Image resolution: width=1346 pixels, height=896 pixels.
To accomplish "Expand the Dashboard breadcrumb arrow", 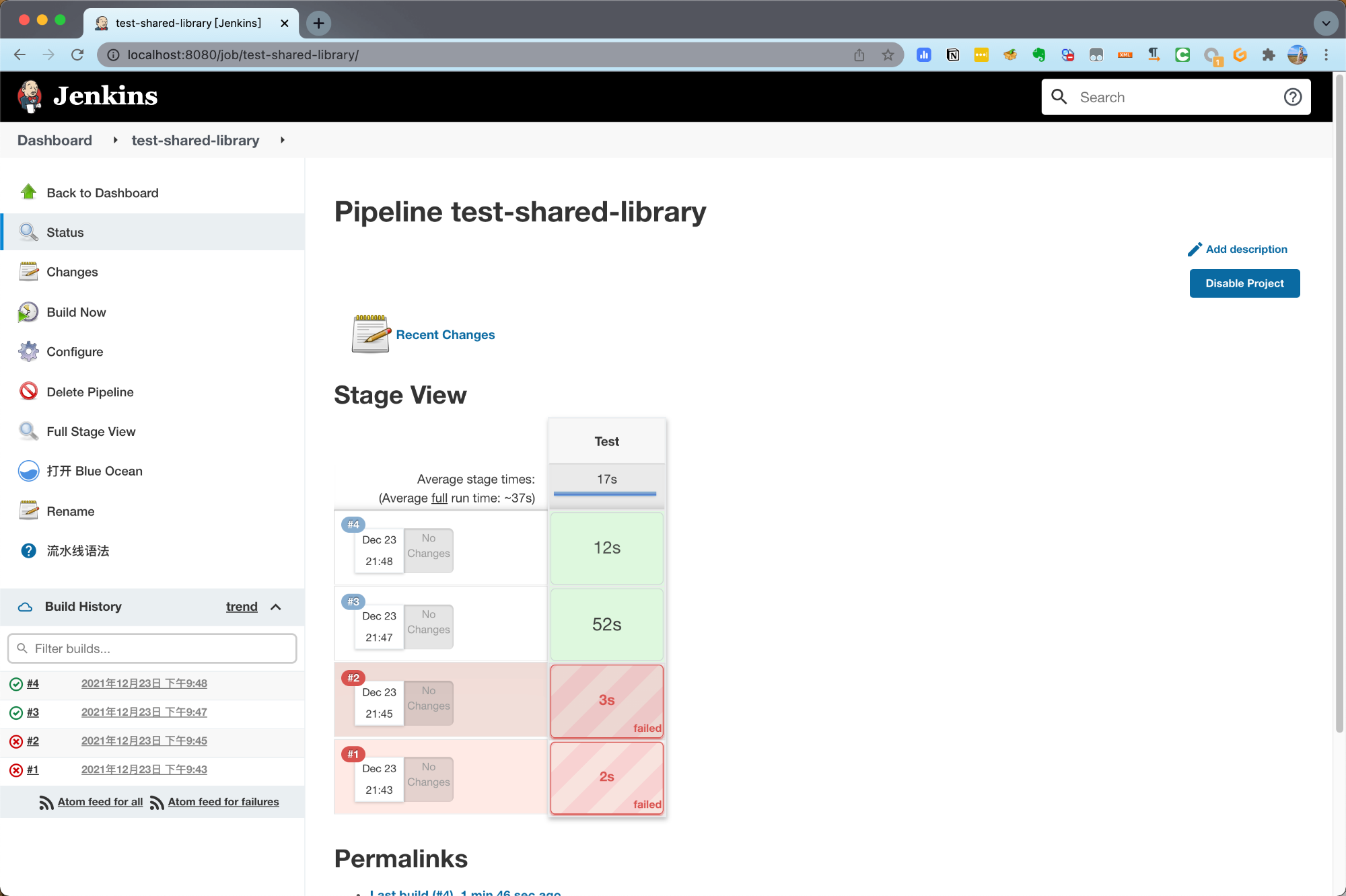I will coord(116,140).
